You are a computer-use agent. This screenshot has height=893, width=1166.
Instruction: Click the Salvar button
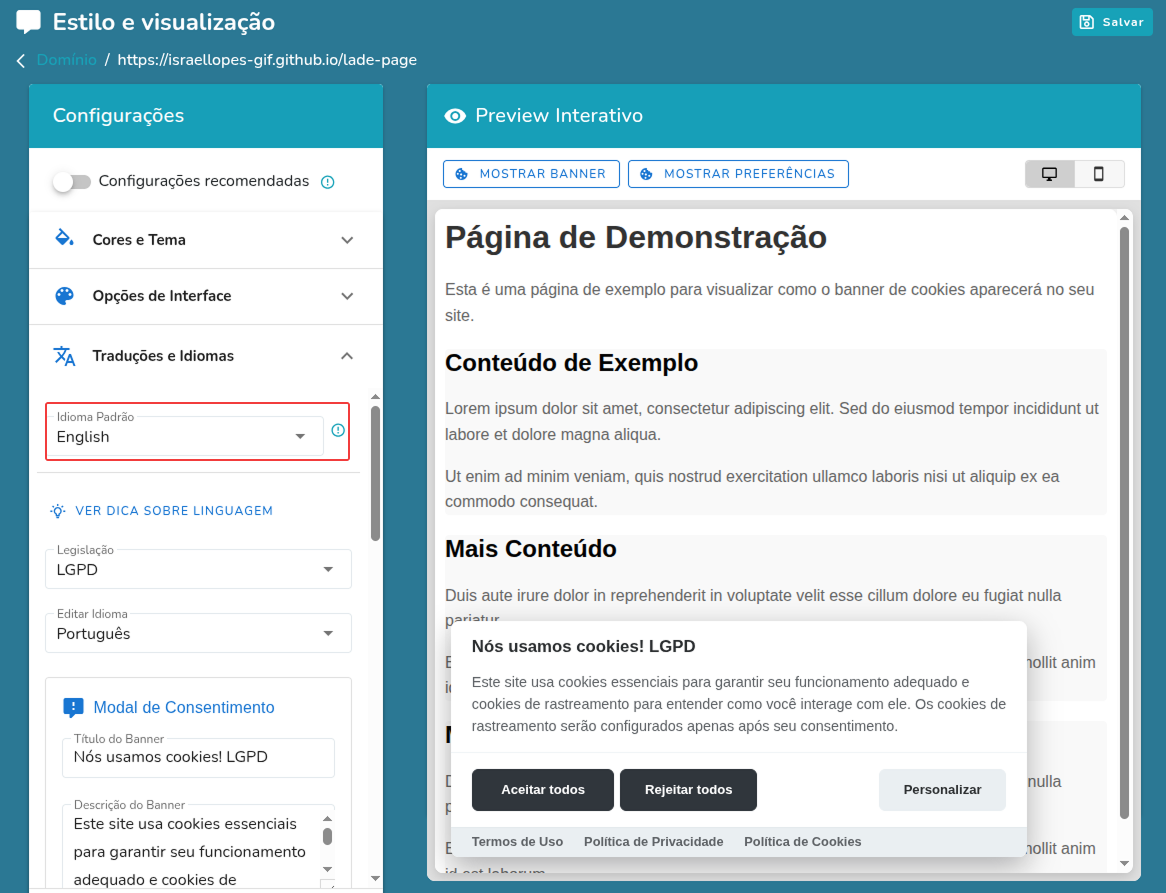click(1112, 22)
